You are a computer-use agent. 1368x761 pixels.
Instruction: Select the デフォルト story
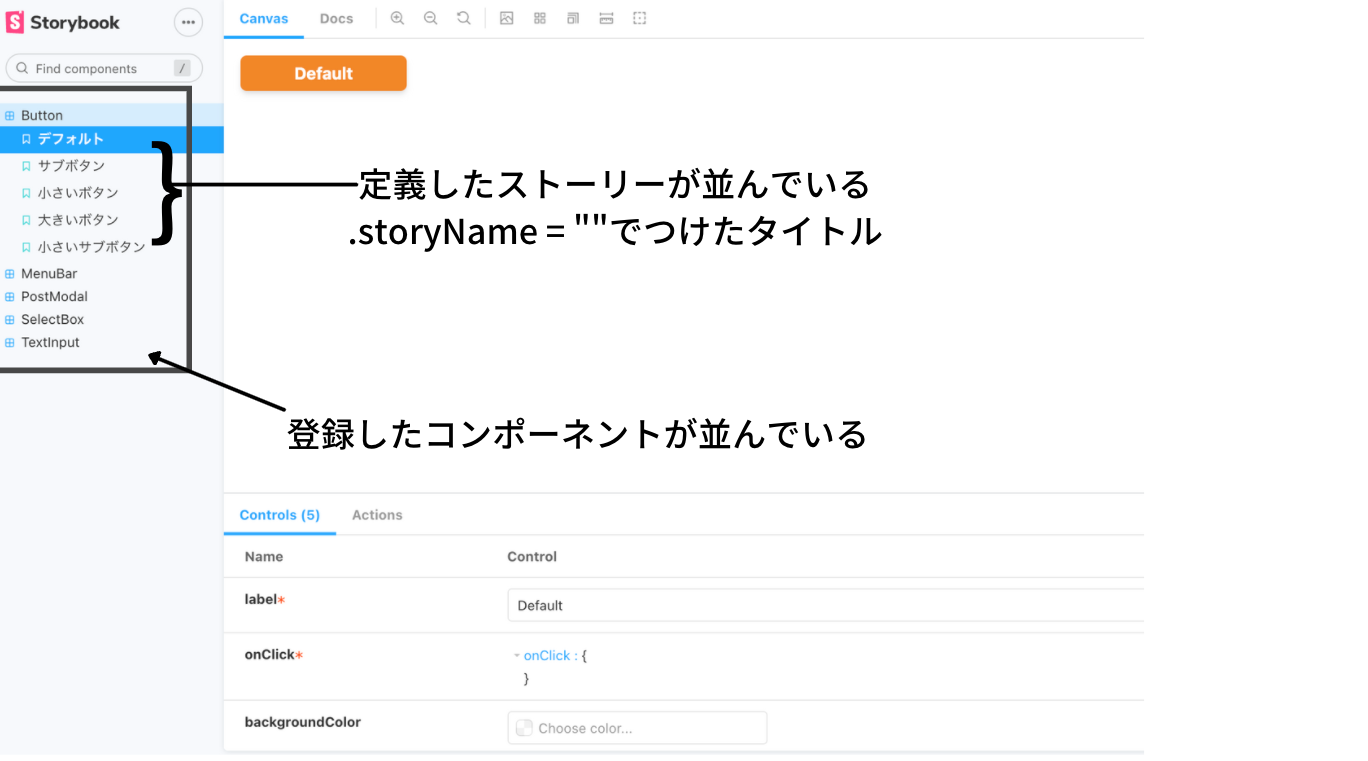click(x=71, y=139)
